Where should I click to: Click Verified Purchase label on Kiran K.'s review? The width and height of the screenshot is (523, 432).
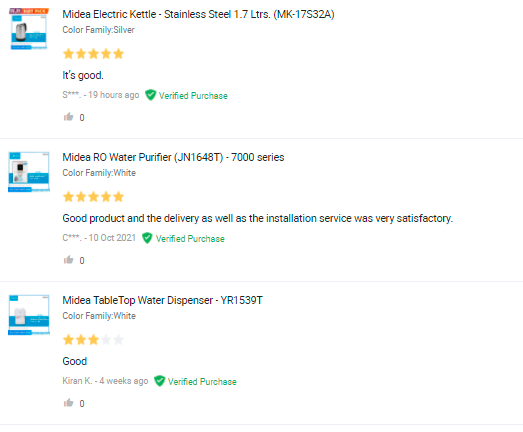202,382
